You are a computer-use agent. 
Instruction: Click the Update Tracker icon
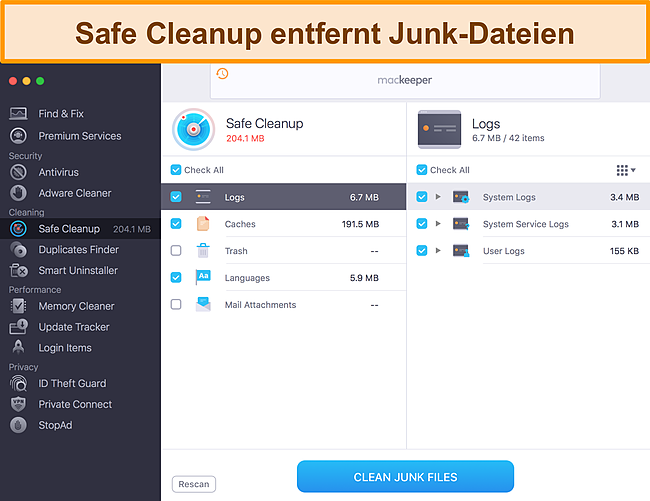(18, 327)
